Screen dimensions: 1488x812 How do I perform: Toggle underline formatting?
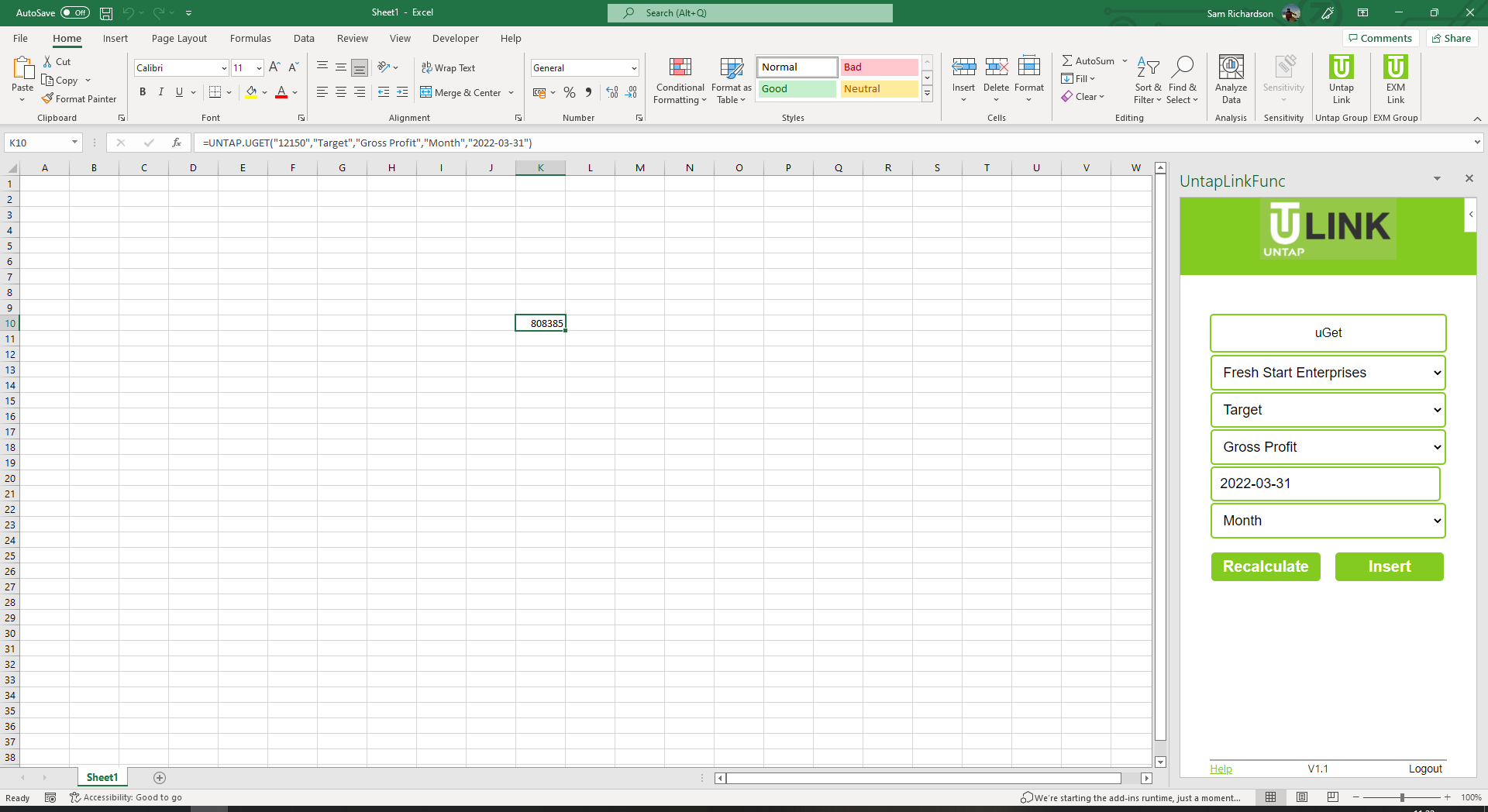(179, 92)
